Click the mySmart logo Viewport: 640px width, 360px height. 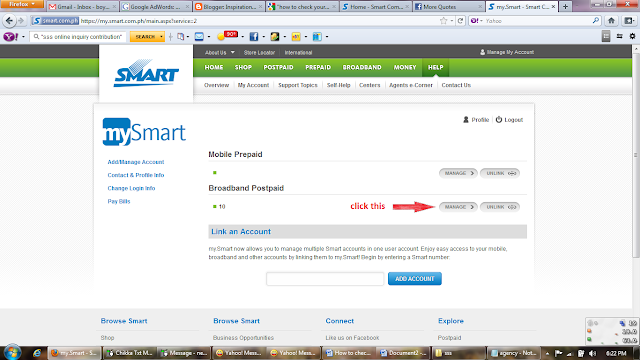pos(144,131)
